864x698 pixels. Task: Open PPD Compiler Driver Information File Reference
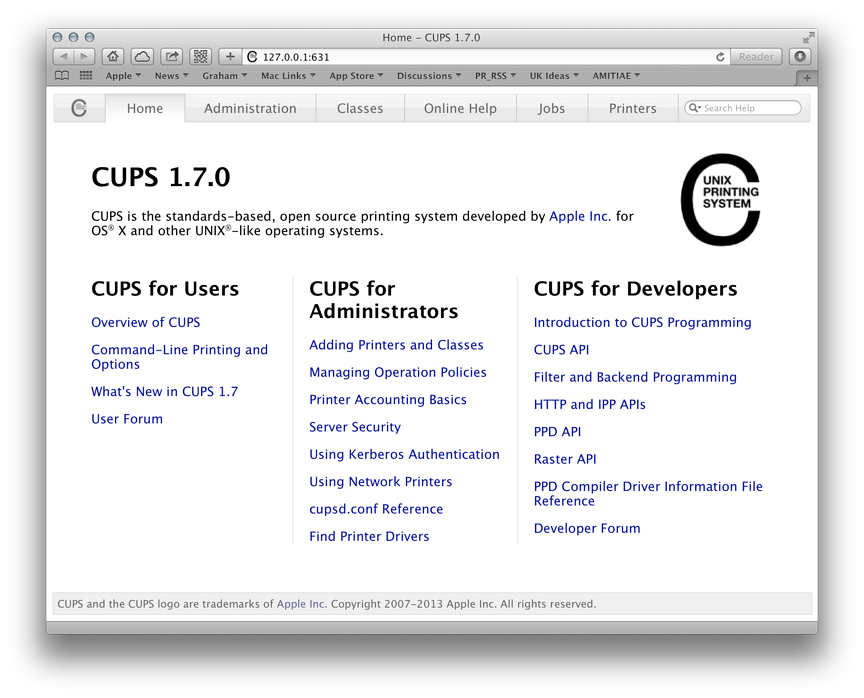point(648,494)
